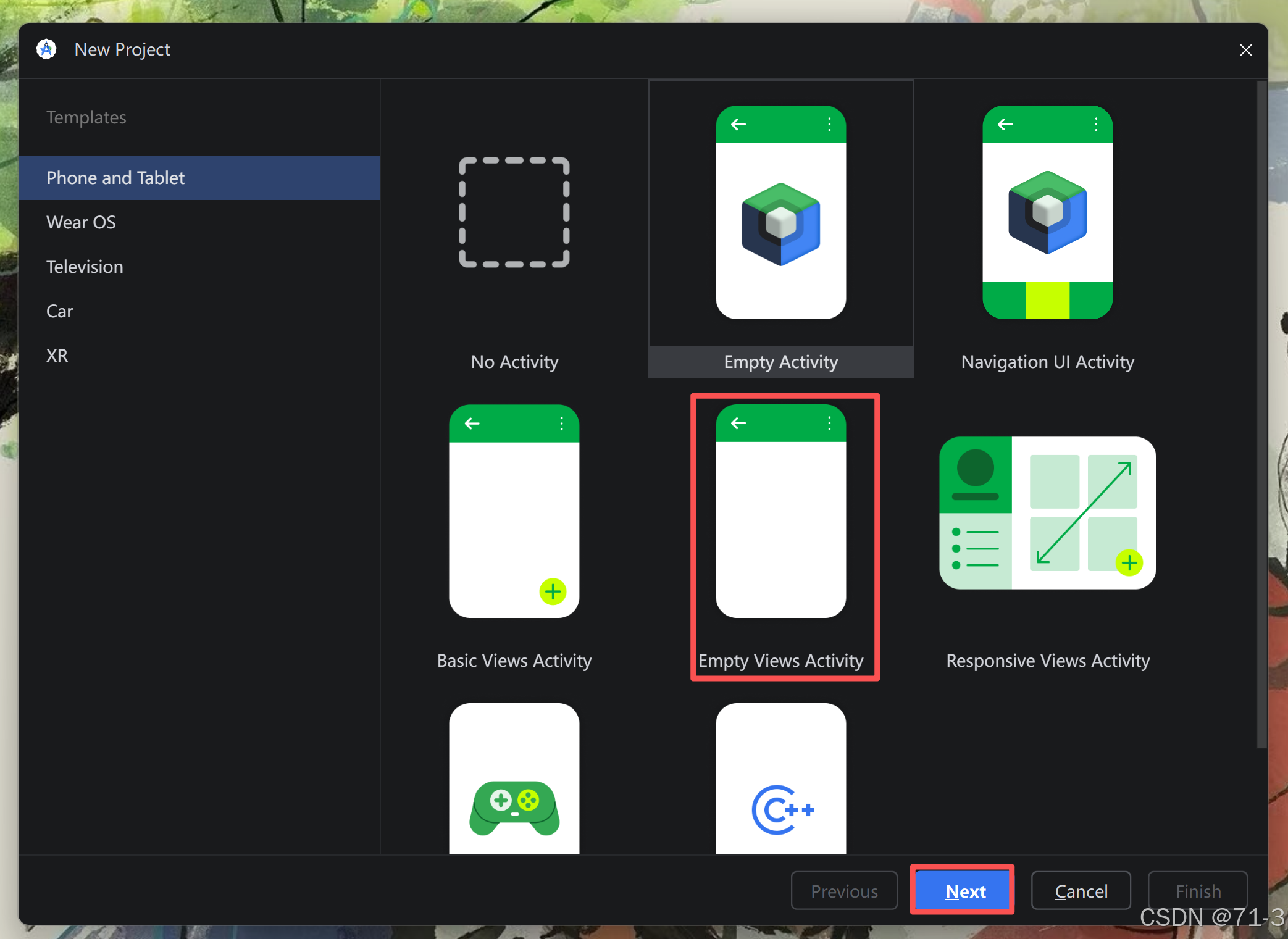Select the Car templates category
1288x939 pixels.
(60, 311)
